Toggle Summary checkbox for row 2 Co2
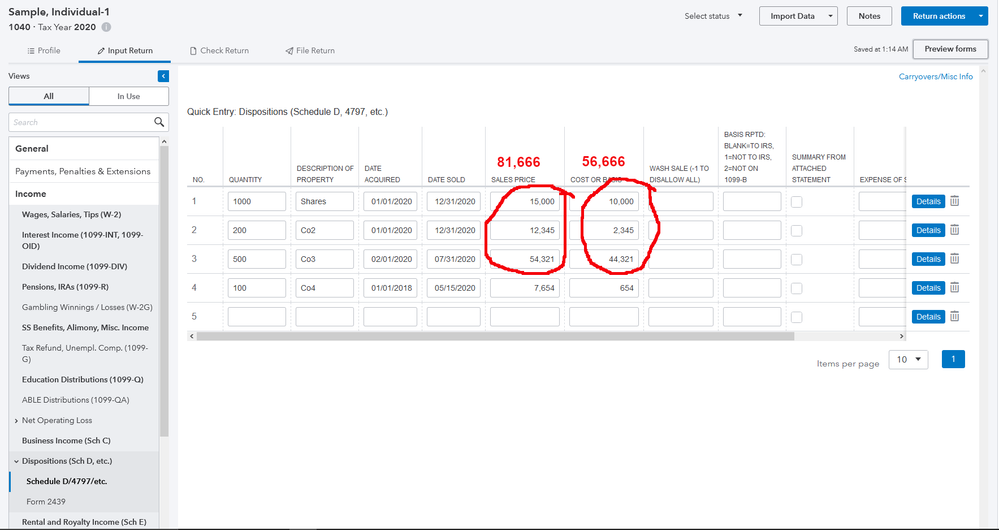 pyautogui.click(x=797, y=231)
